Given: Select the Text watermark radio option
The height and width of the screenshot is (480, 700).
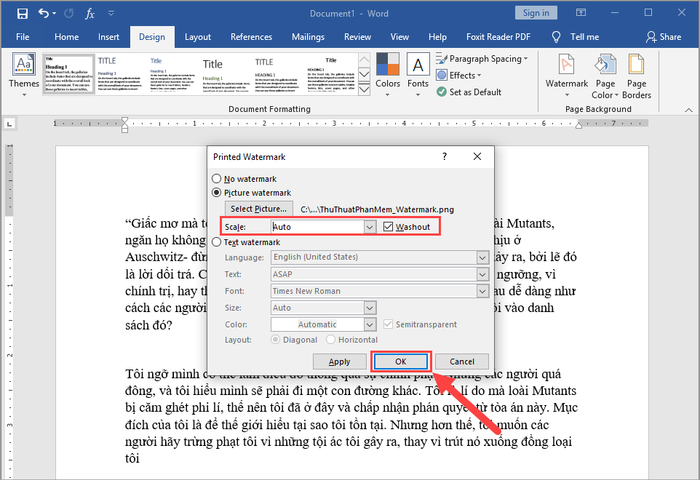Looking at the screenshot, I should [218, 242].
